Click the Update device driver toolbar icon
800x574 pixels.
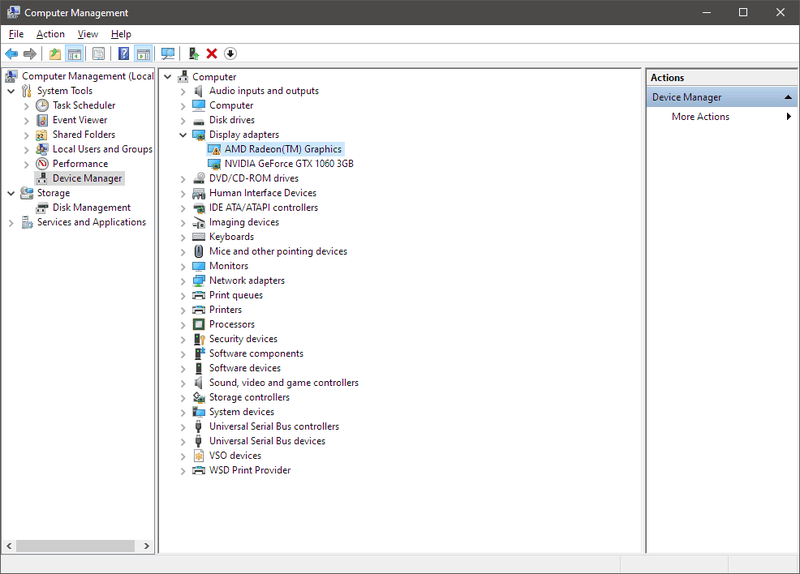pos(193,54)
